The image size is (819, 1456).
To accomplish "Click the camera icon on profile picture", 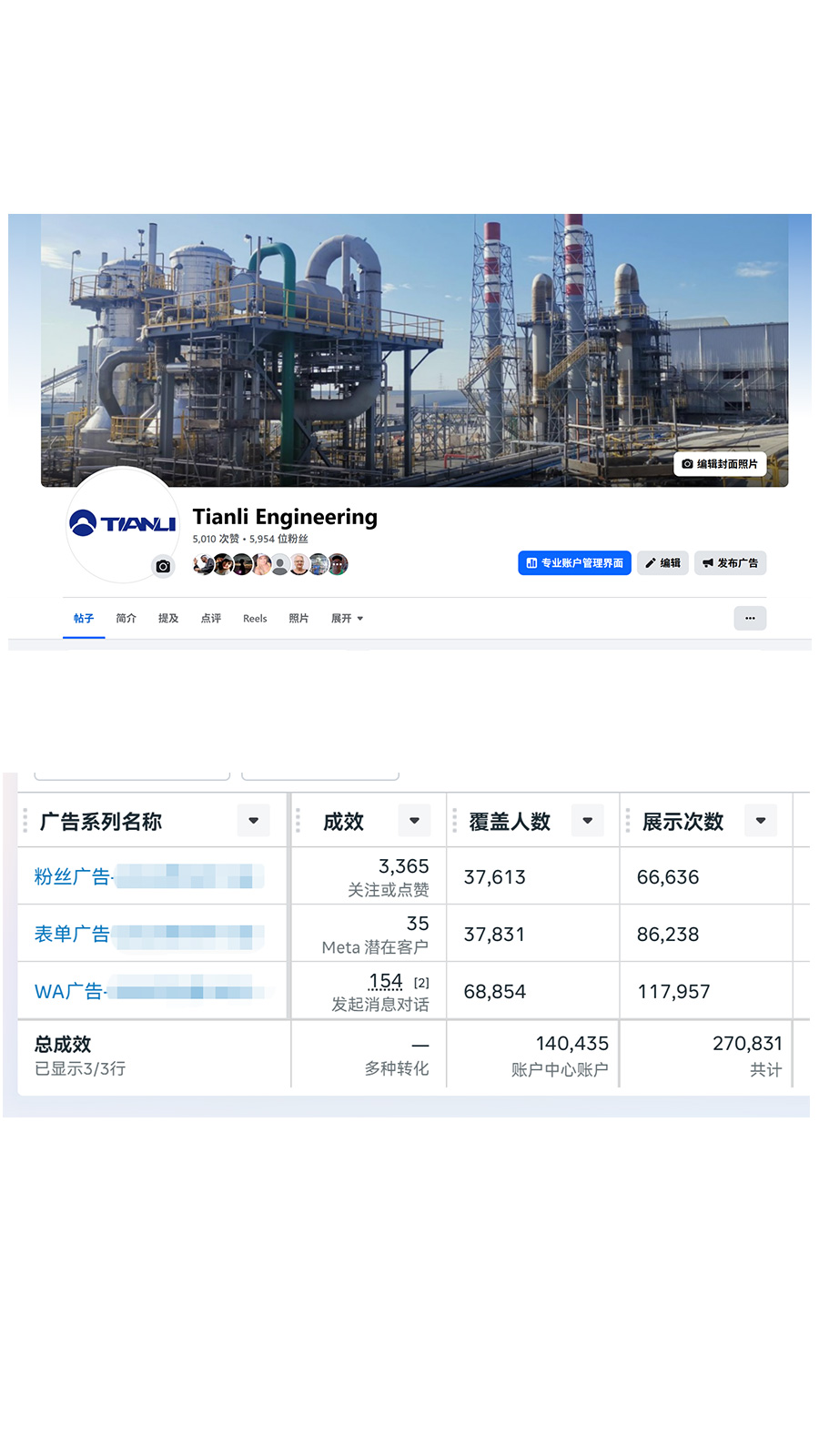I will click(163, 566).
